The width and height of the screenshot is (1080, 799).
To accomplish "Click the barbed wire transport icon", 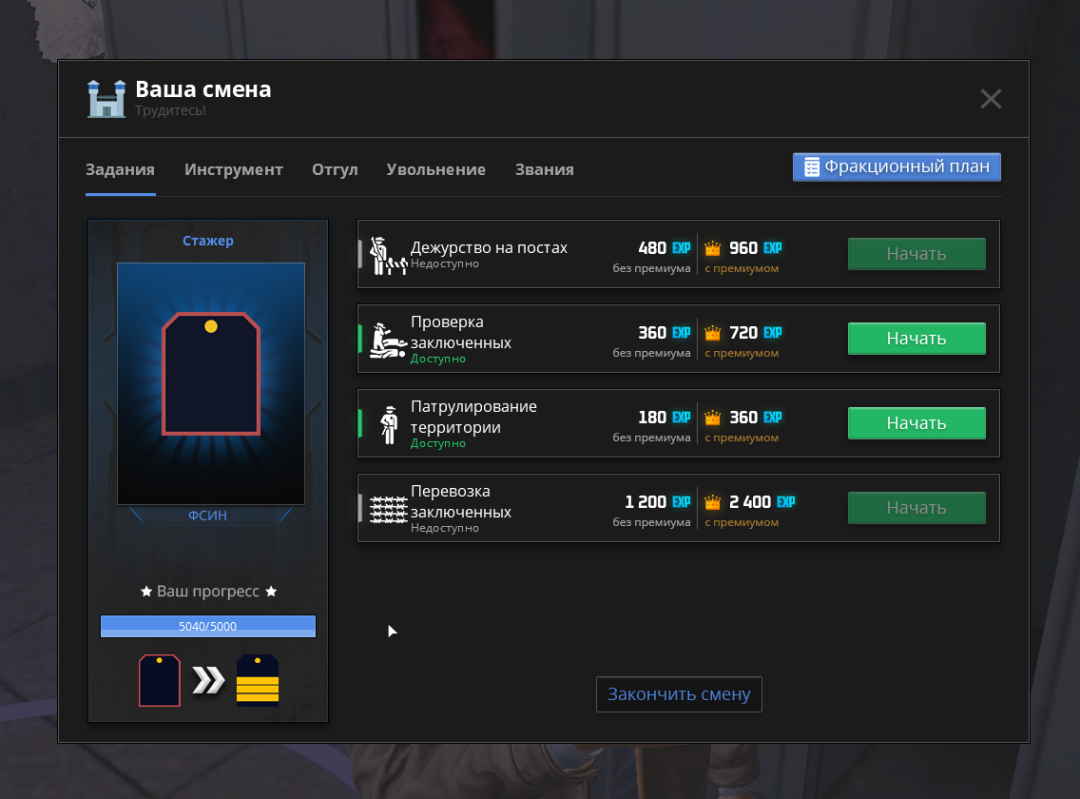I will pyautogui.click(x=388, y=508).
